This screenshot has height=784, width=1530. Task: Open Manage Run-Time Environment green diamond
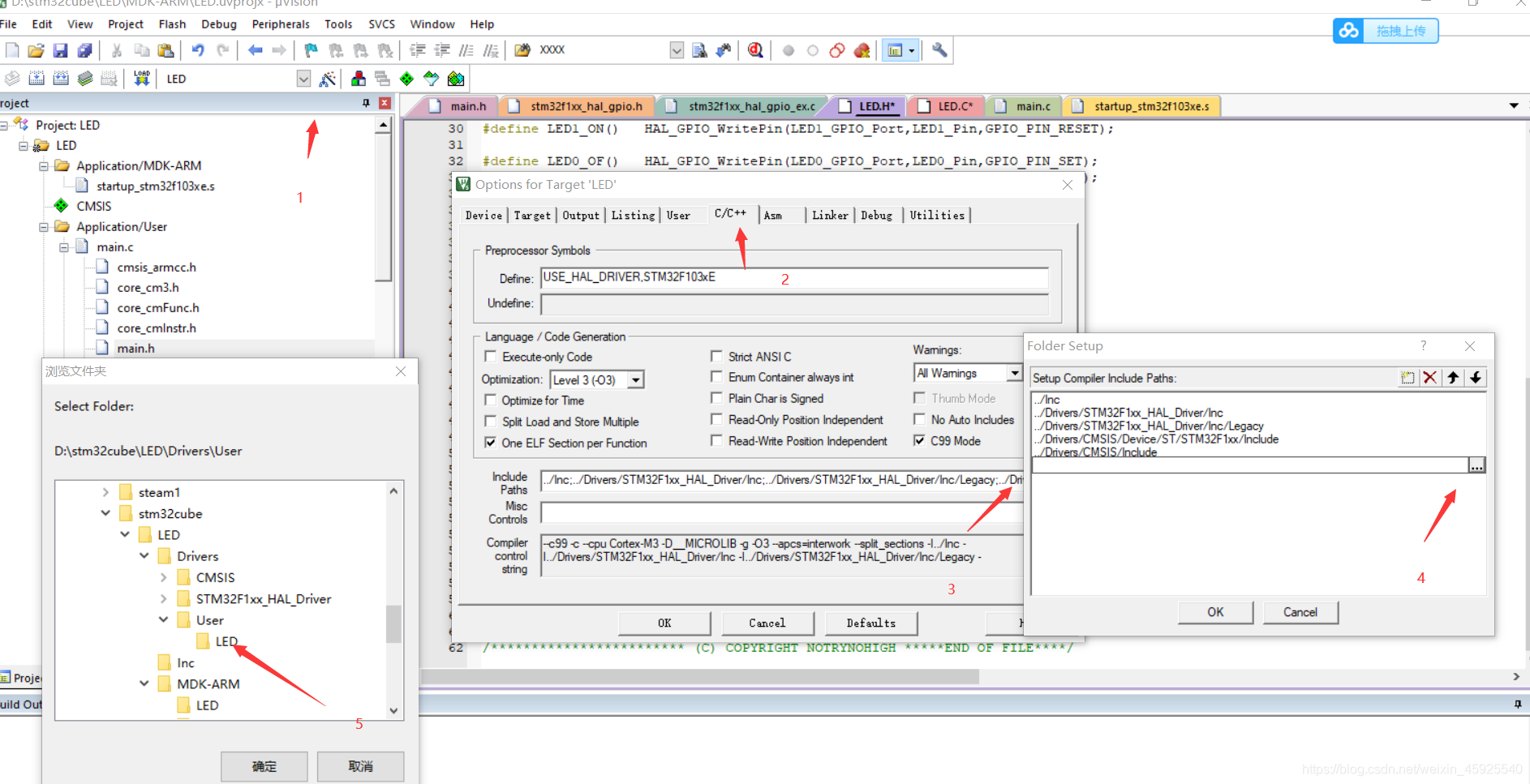click(x=406, y=79)
